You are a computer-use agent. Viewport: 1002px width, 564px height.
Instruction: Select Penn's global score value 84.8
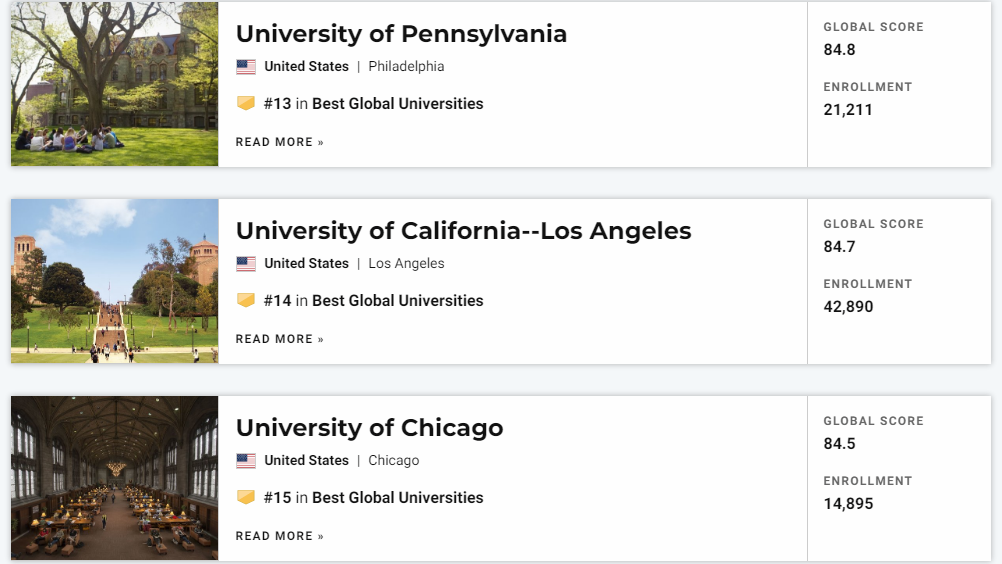(839, 50)
